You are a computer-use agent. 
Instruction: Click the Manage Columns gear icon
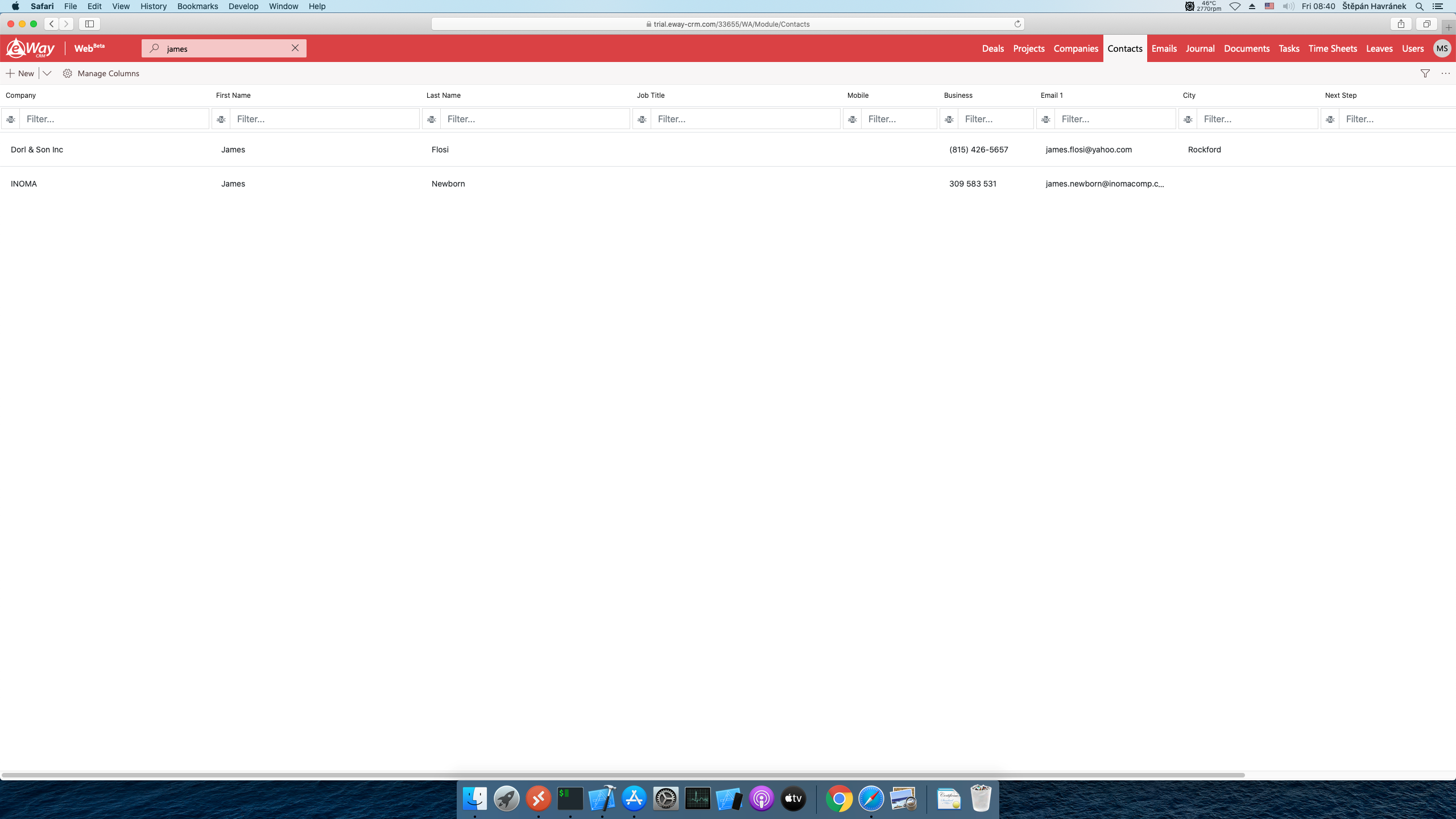[68, 73]
